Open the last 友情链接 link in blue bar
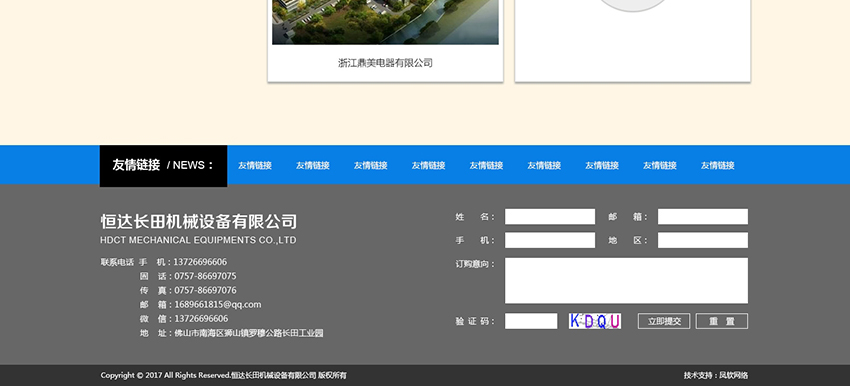The width and height of the screenshot is (850, 386). tap(717, 165)
